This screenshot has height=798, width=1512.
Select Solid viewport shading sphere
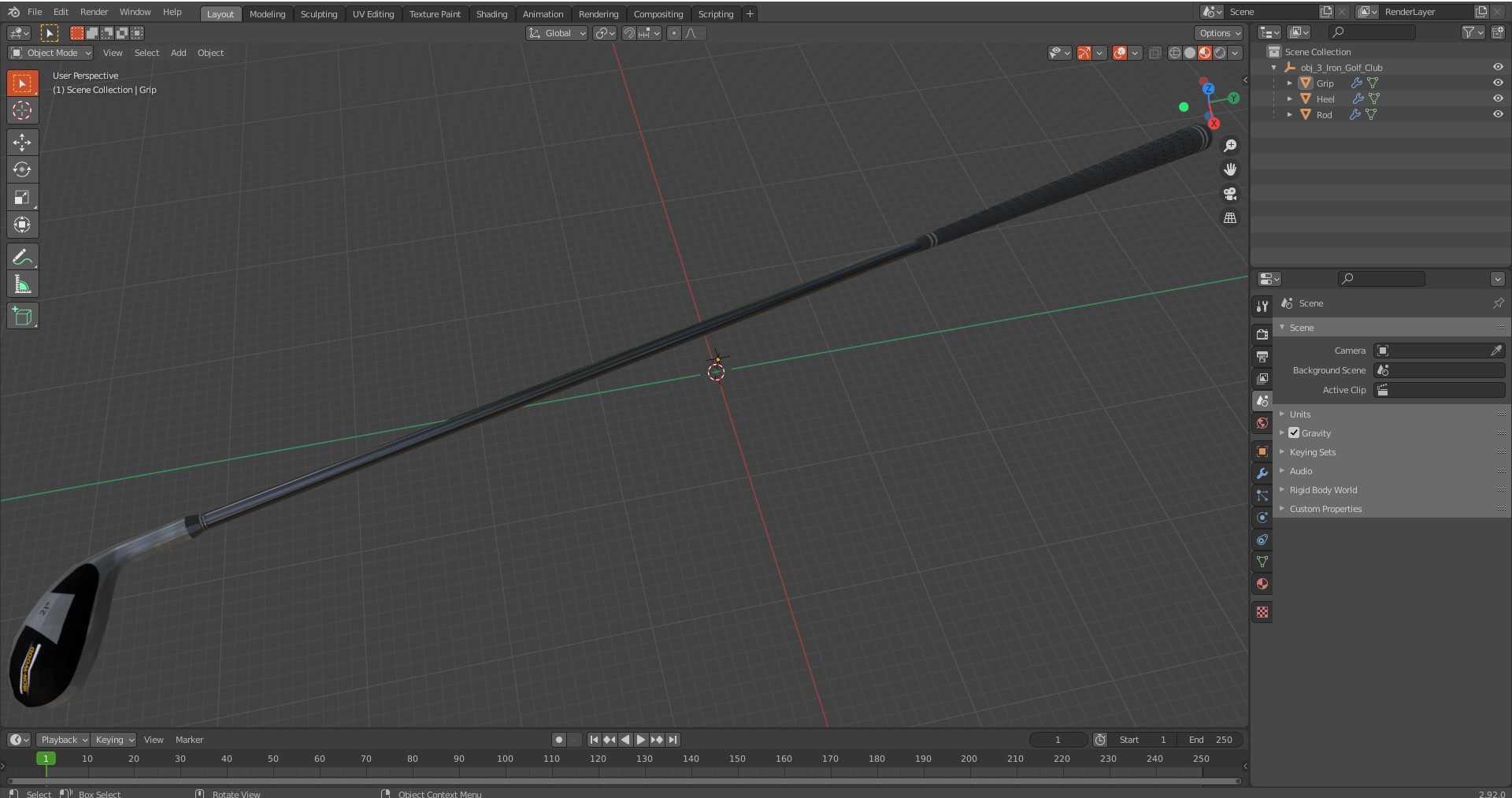[1190, 53]
